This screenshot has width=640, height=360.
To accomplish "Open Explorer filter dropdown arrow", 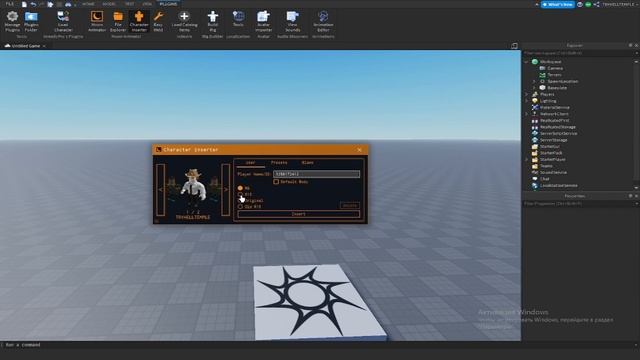I will pyautogui.click(x=636, y=53).
